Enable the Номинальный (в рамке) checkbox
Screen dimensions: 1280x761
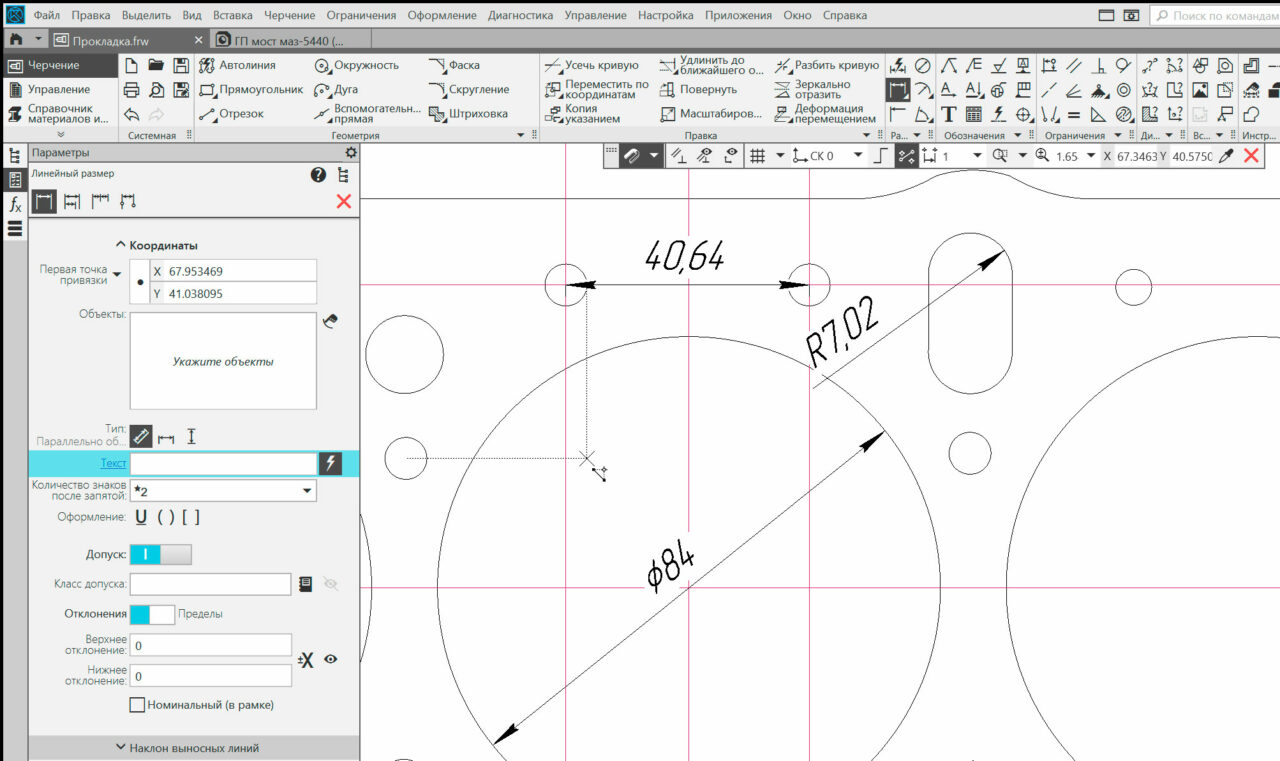(x=138, y=705)
